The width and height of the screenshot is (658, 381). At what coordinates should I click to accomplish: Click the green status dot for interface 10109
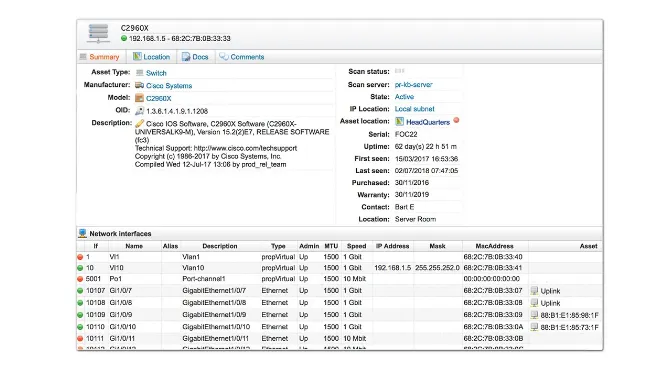[x=80, y=315]
